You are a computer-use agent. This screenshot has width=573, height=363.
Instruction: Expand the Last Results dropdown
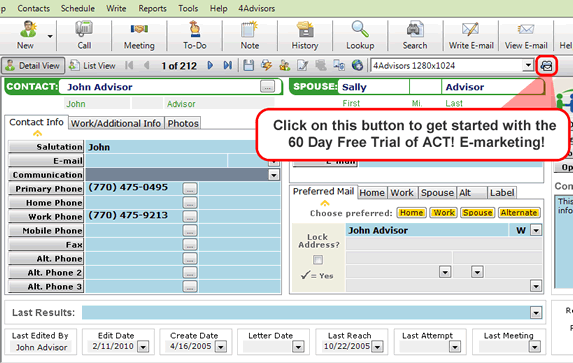pyautogui.click(x=536, y=313)
